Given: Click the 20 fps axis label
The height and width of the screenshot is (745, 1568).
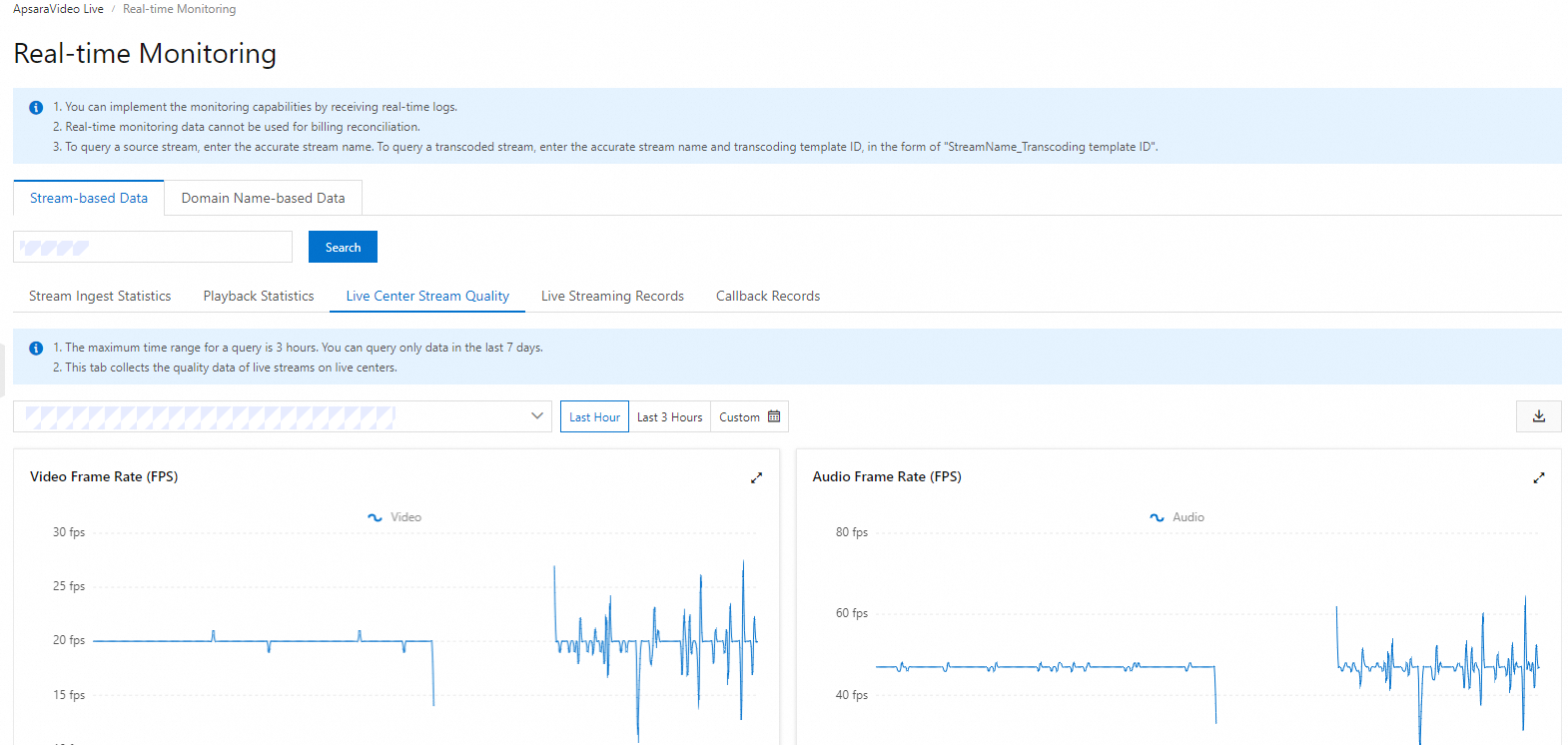Looking at the screenshot, I should pos(69,640).
